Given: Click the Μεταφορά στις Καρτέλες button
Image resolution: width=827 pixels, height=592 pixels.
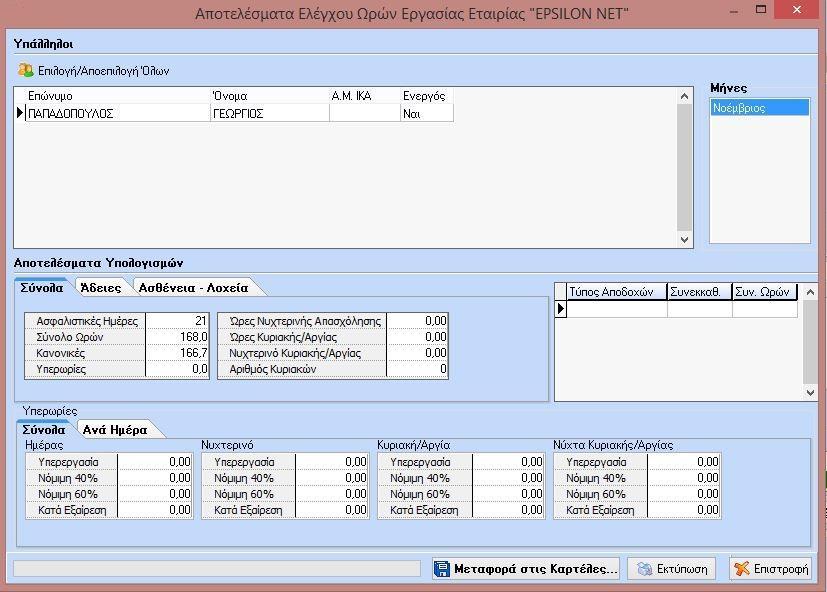Looking at the screenshot, I should (x=525, y=568).
